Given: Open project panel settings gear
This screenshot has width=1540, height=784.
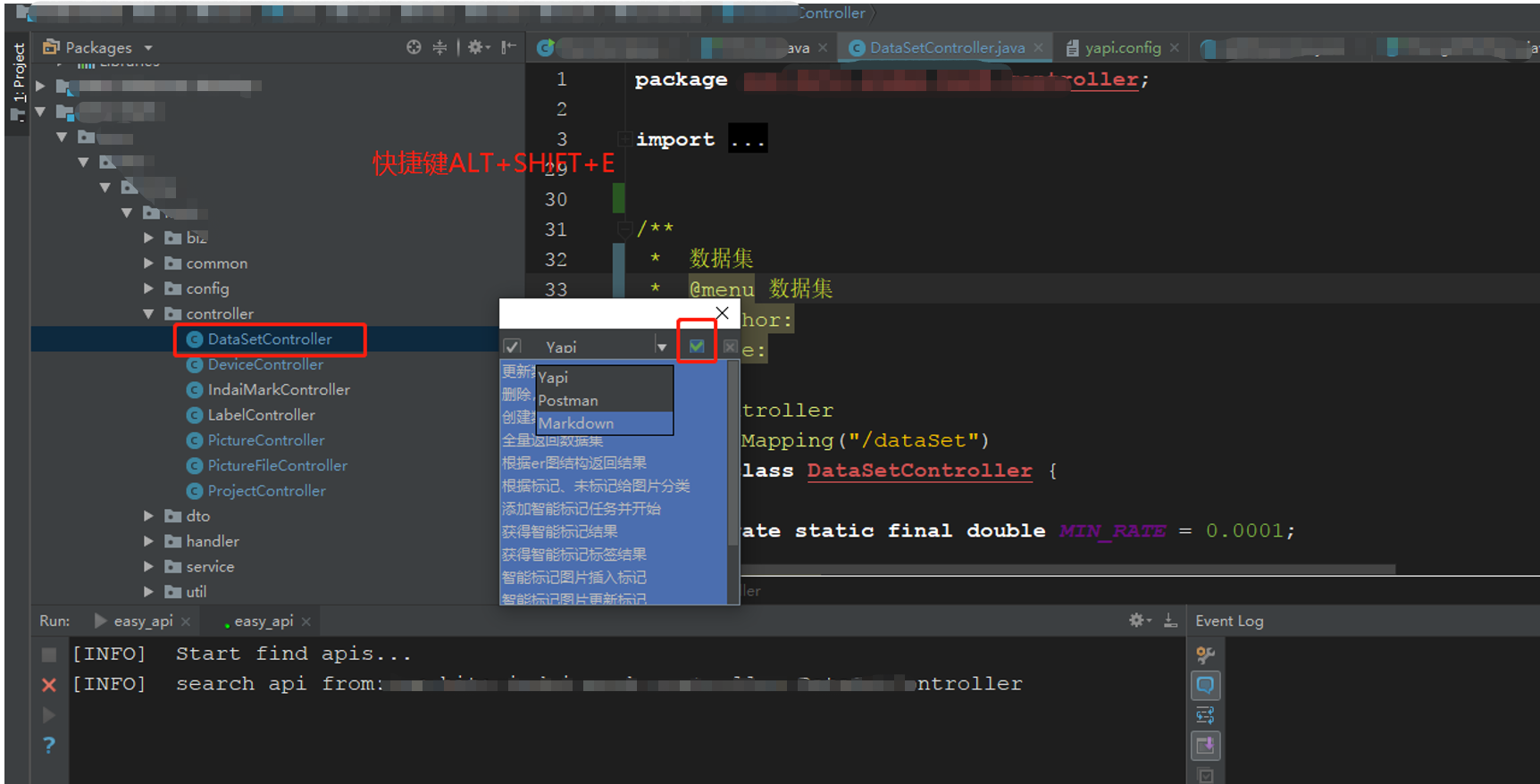Looking at the screenshot, I should point(479,47).
